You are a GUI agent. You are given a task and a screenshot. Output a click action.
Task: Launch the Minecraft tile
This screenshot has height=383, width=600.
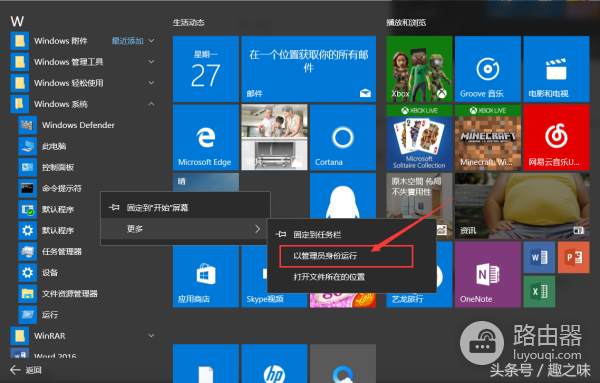point(488,137)
